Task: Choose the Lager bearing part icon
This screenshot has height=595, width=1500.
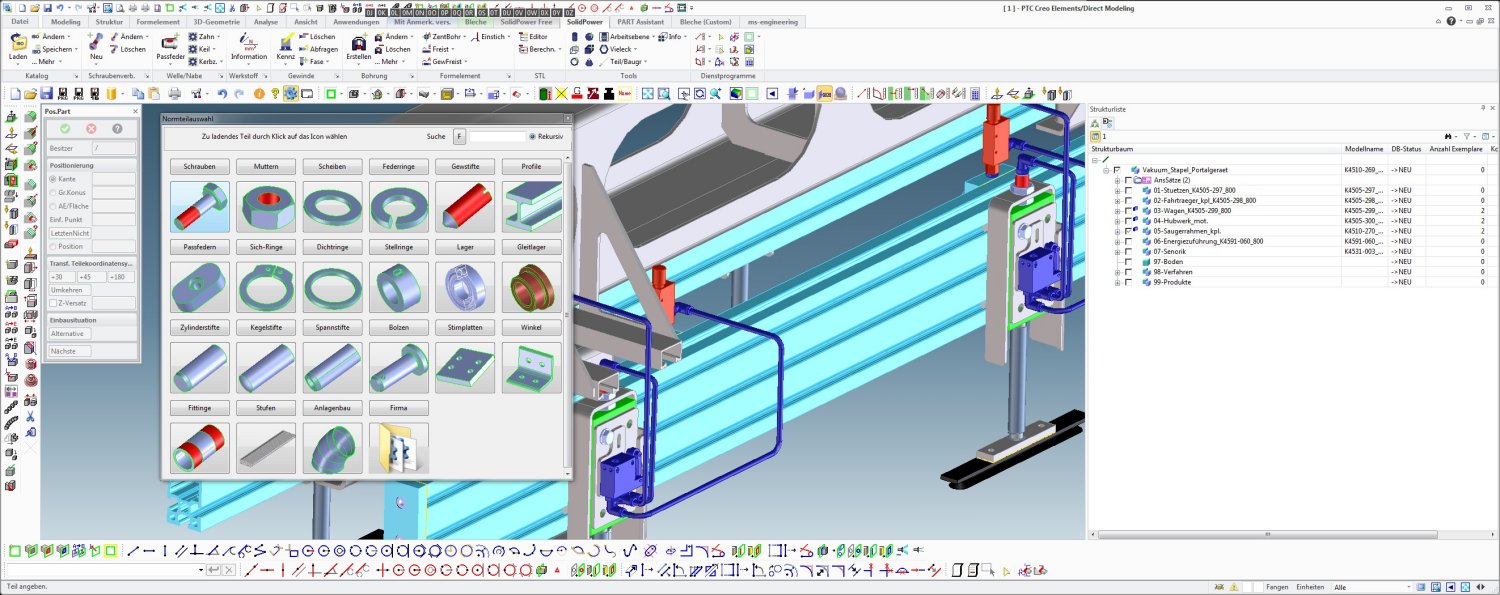Action: [465, 288]
